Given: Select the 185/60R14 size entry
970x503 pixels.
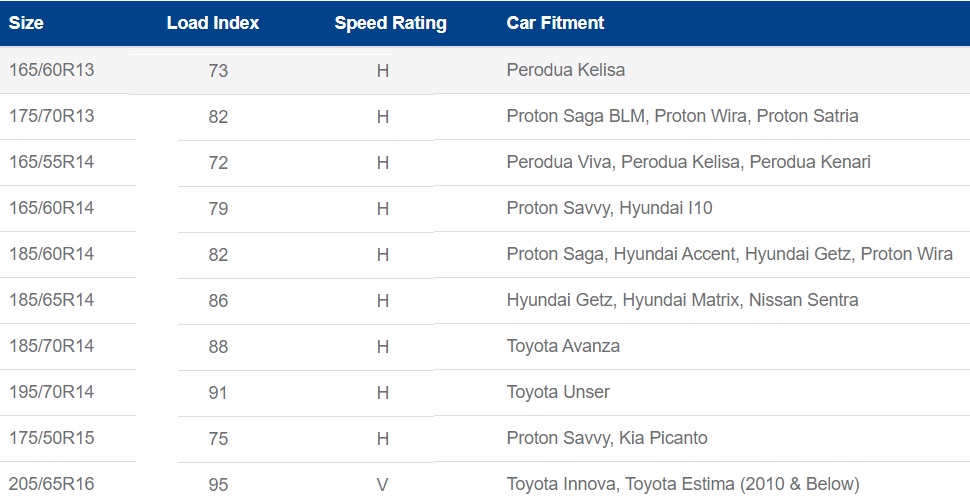Looking at the screenshot, I should pyautogui.click(x=52, y=254).
